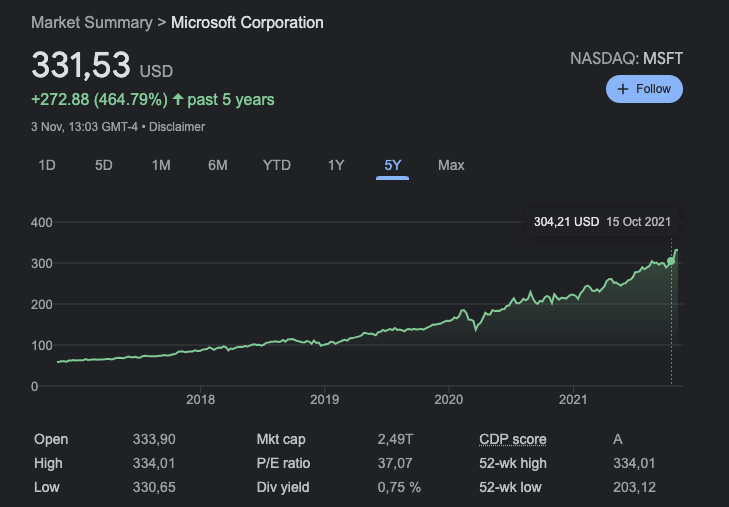Click the plus icon on Follow button

pos(623,89)
